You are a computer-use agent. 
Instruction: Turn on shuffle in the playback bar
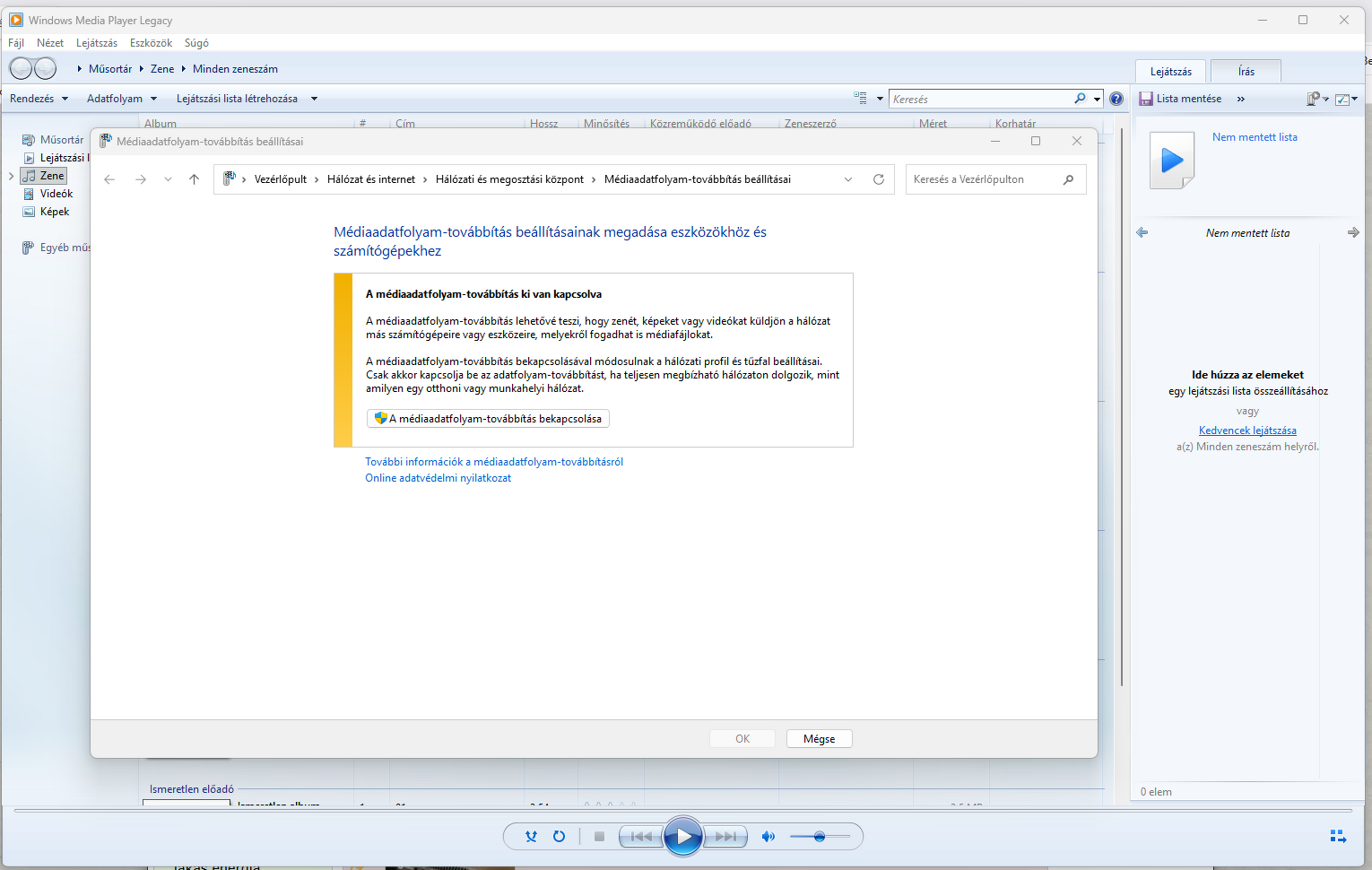(x=531, y=837)
